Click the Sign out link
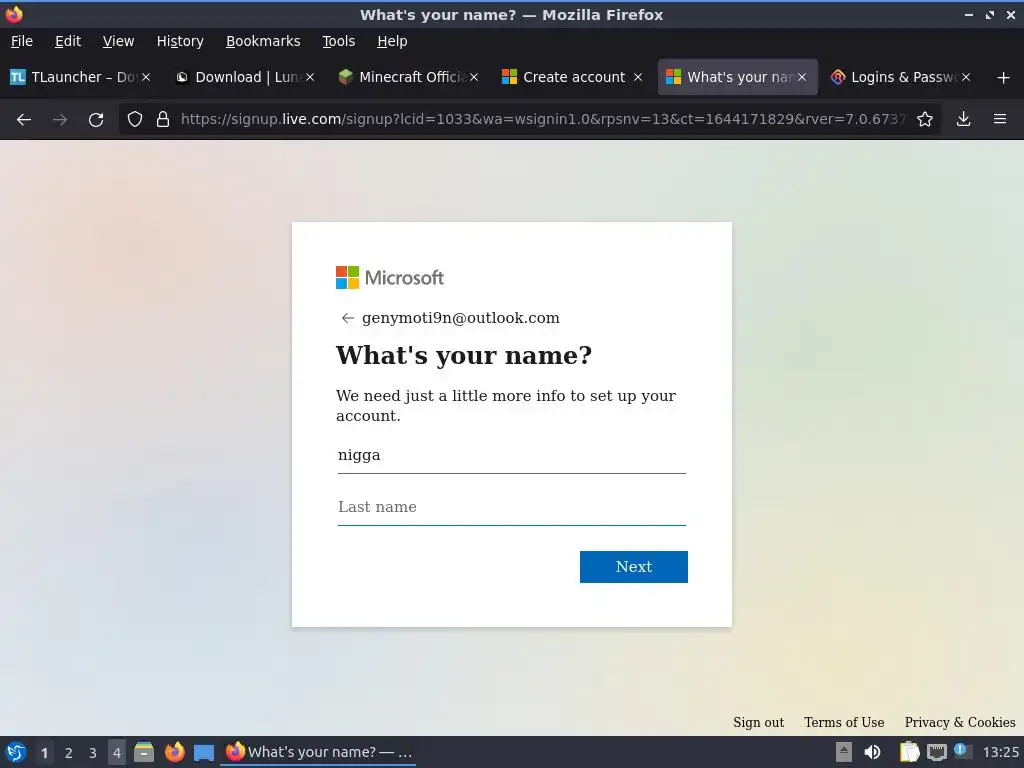This screenshot has width=1024, height=768. [758, 722]
